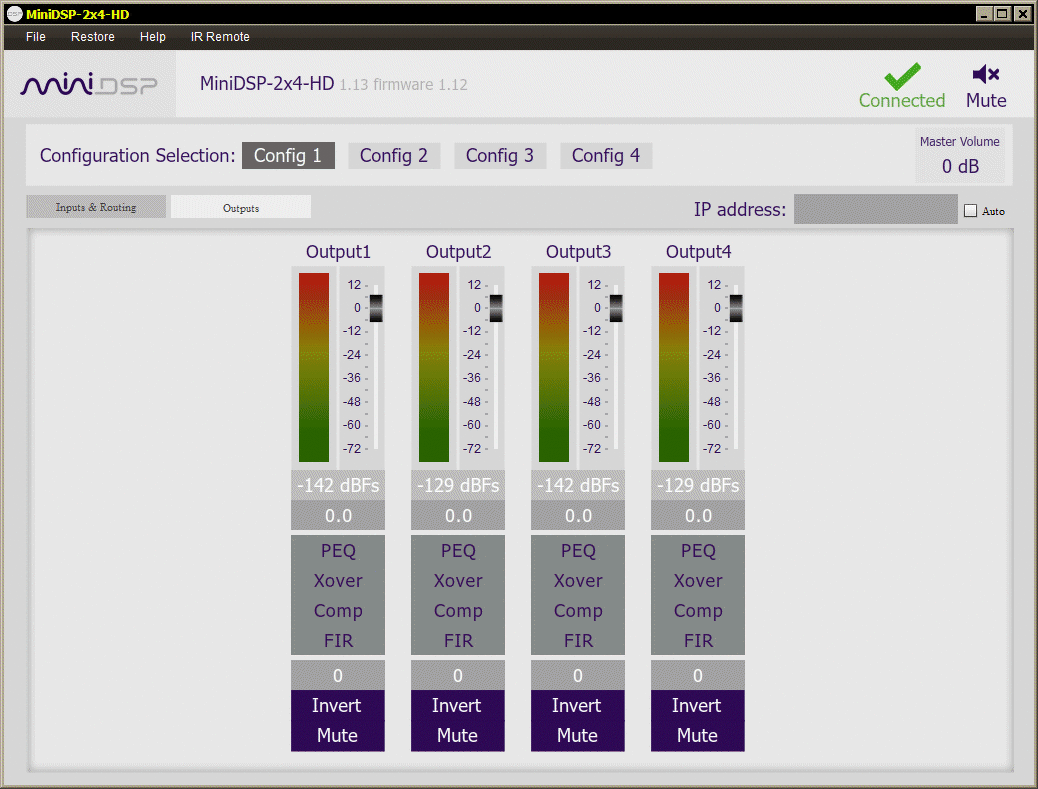Screen dimensions: 1038x789
Task: Select Config 2 preset
Action: tap(394, 156)
